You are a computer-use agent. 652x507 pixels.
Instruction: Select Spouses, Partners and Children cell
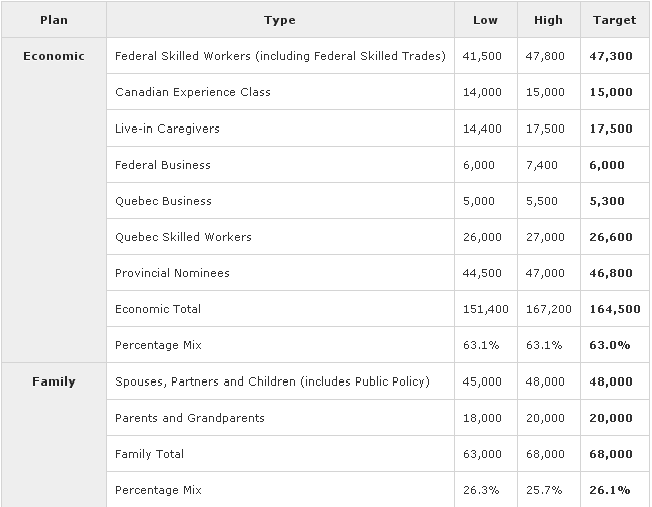point(272,382)
